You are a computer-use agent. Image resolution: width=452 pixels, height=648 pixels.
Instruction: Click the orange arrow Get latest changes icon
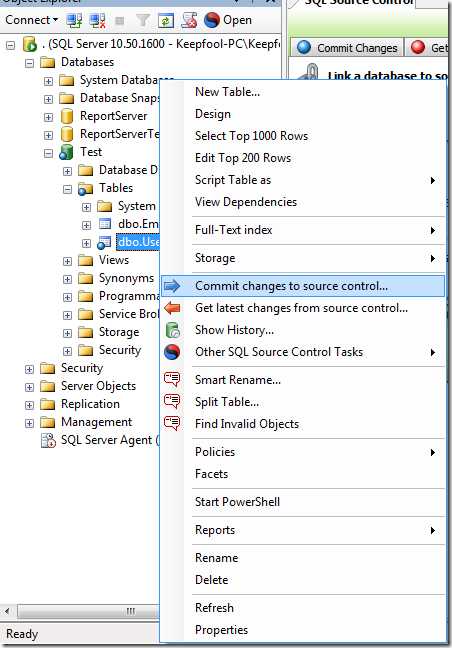pyautogui.click(x=172, y=308)
